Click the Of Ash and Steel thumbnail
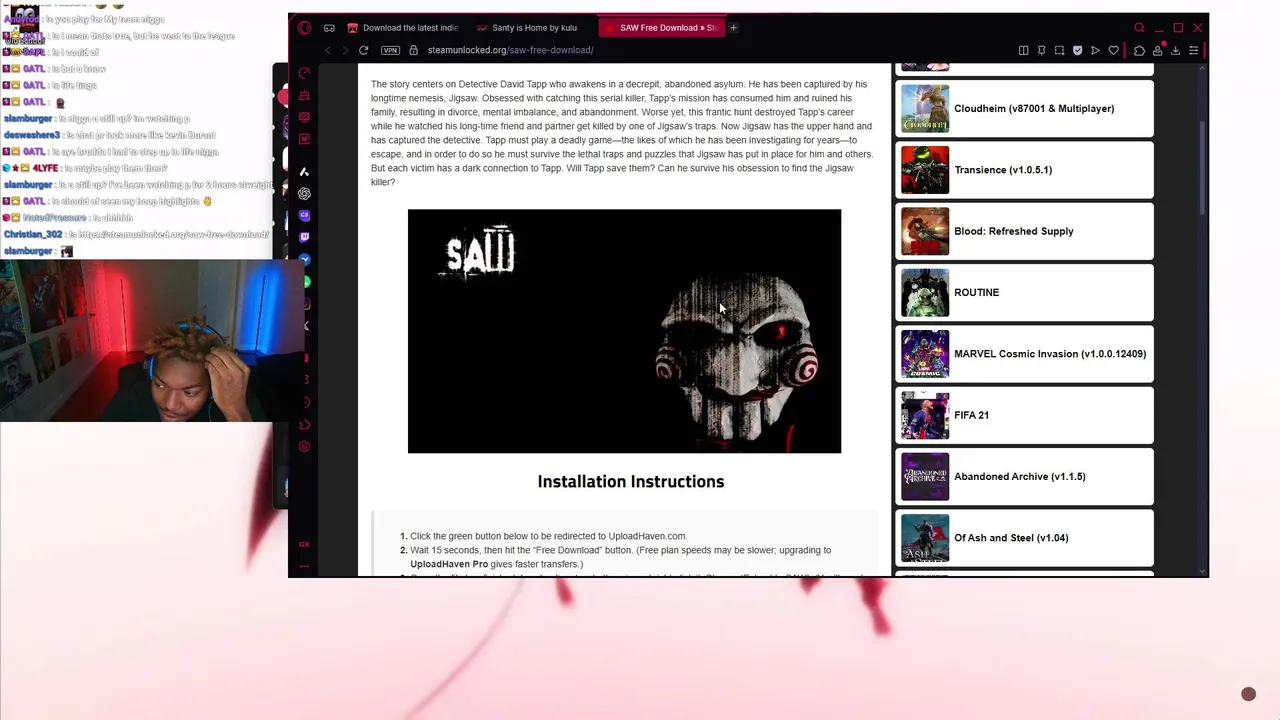This screenshot has height=720, width=1280. pos(925,538)
